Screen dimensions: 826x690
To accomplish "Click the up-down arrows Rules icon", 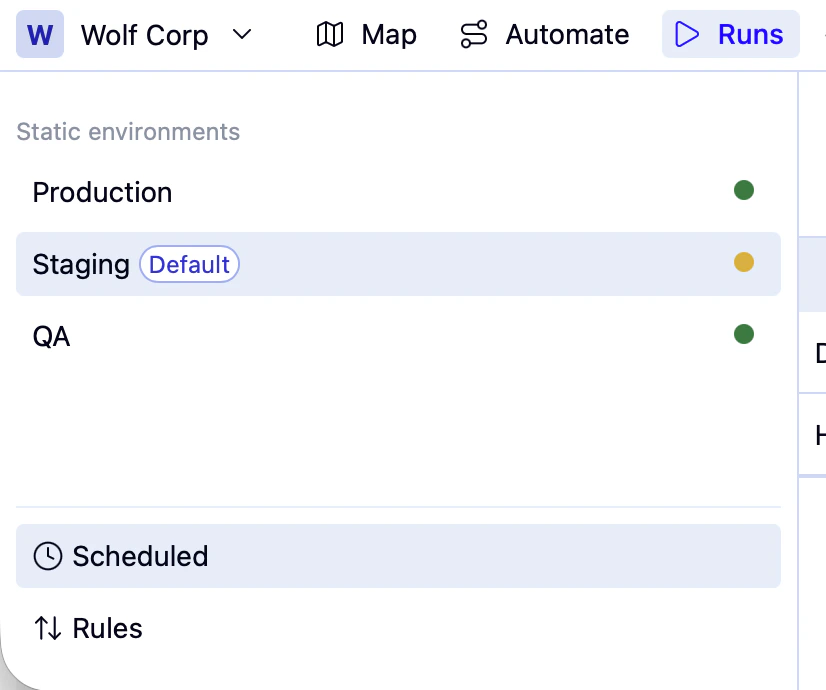I will click(47, 628).
